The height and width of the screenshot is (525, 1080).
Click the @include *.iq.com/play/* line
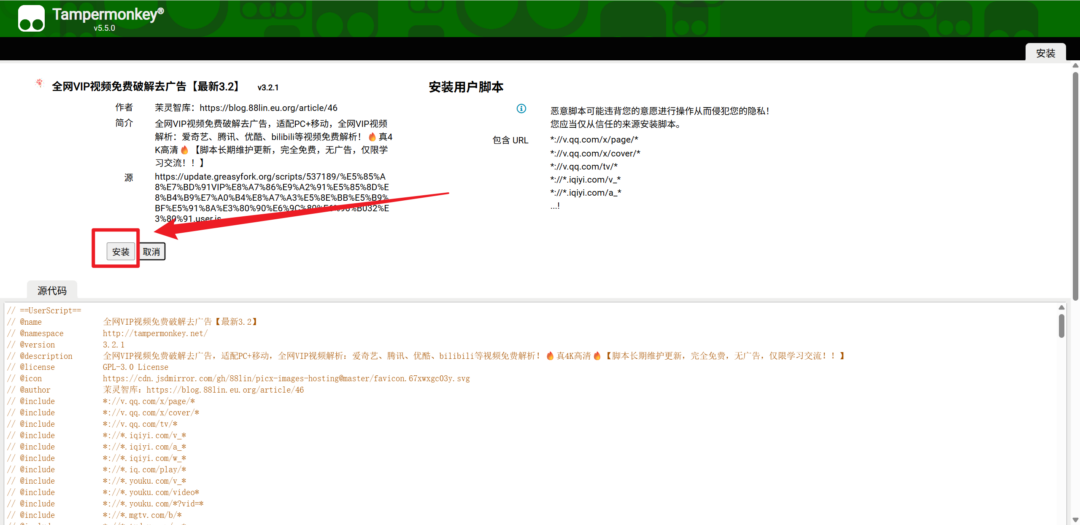click(96, 469)
